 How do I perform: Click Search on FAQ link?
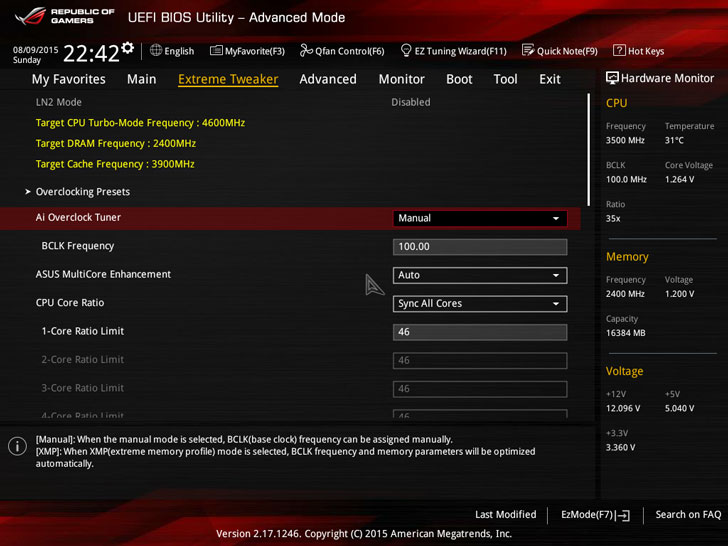(x=688, y=514)
